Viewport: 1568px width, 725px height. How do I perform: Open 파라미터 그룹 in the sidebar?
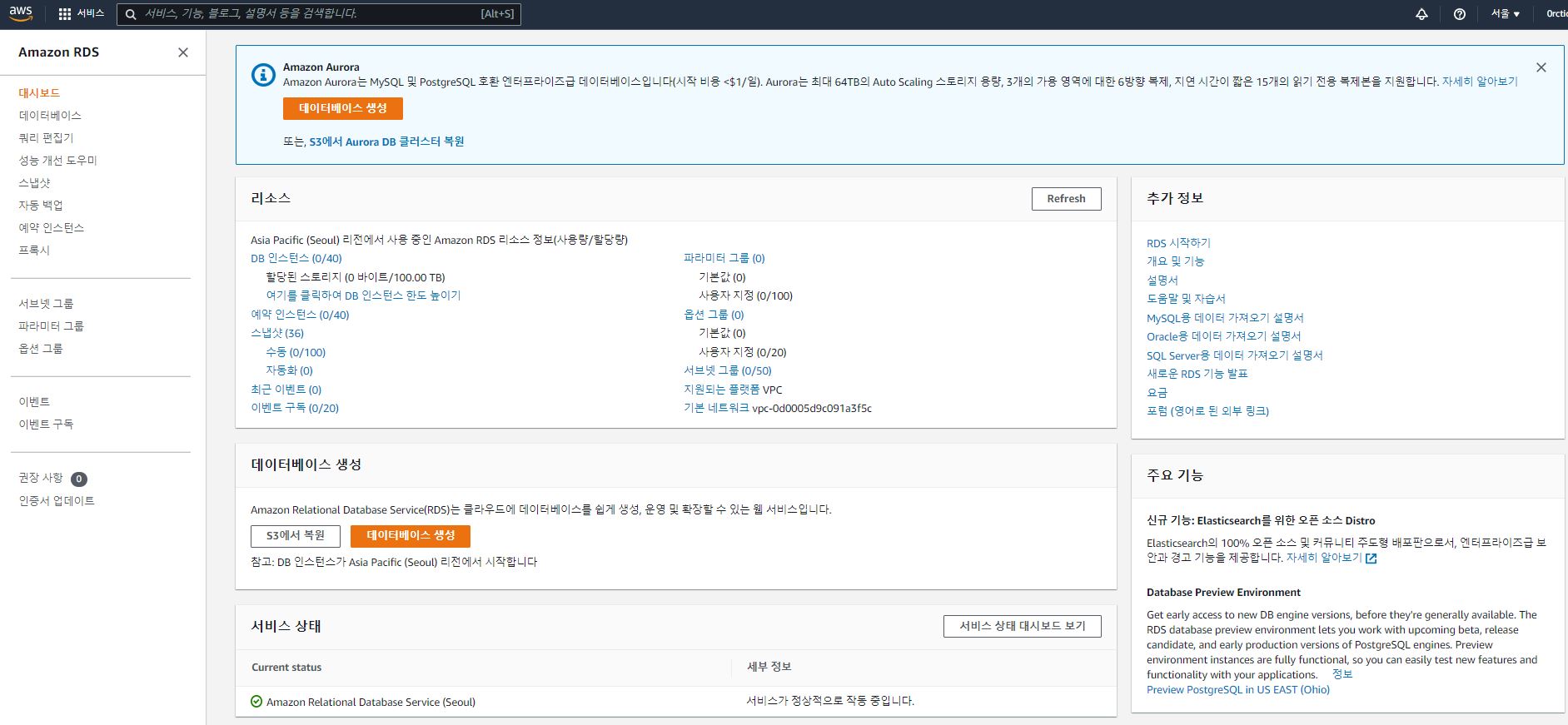(51, 326)
